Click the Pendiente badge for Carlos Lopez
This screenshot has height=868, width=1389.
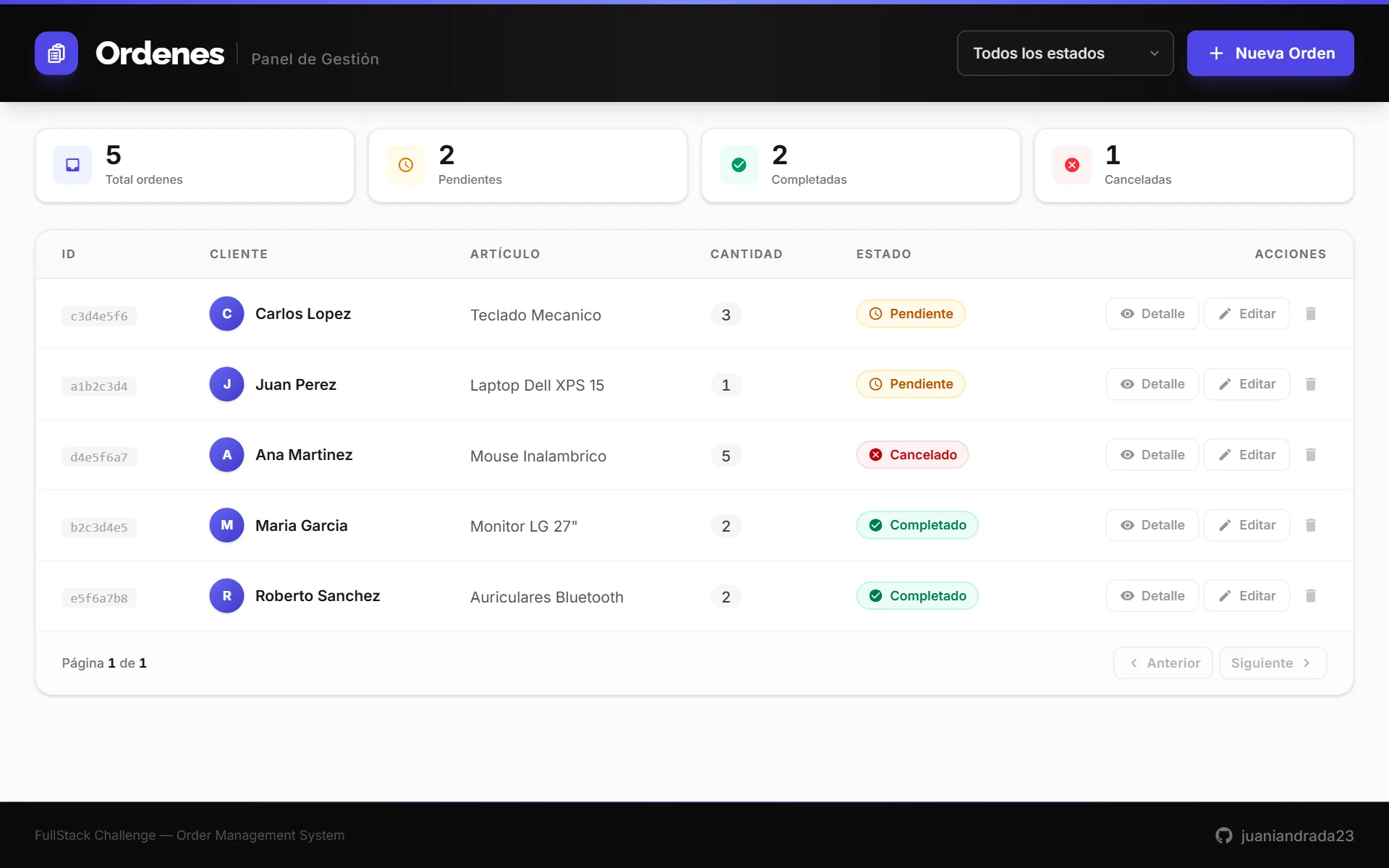pyautogui.click(x=911, y=313)
